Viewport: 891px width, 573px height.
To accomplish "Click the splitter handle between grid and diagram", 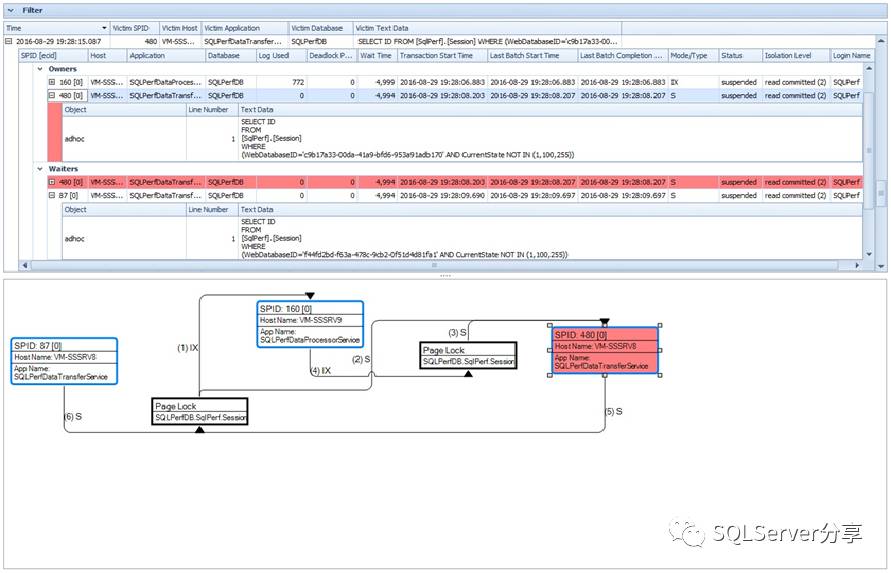I will tap(446, 276).
